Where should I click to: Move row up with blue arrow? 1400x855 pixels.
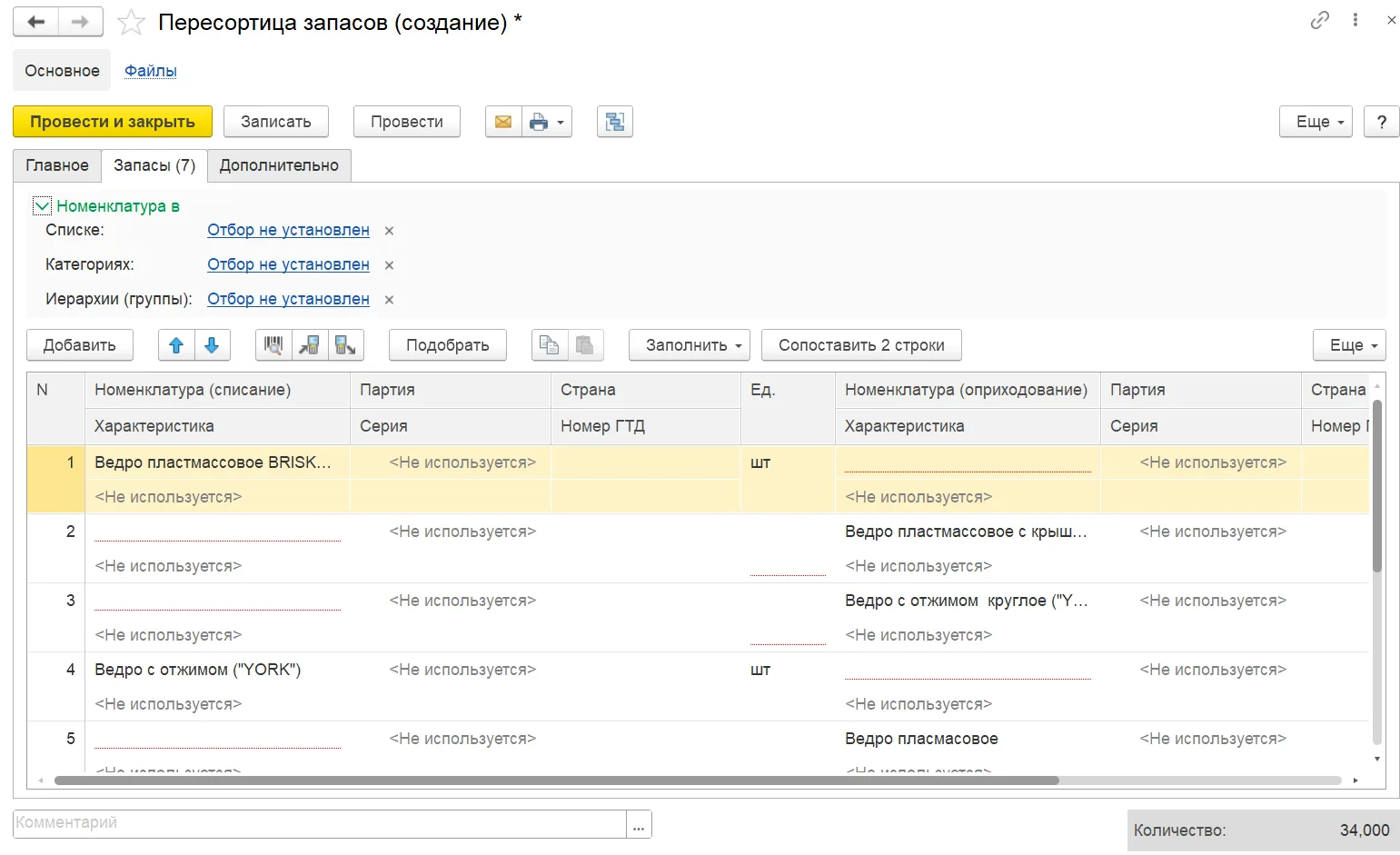(x=176, y=345)
